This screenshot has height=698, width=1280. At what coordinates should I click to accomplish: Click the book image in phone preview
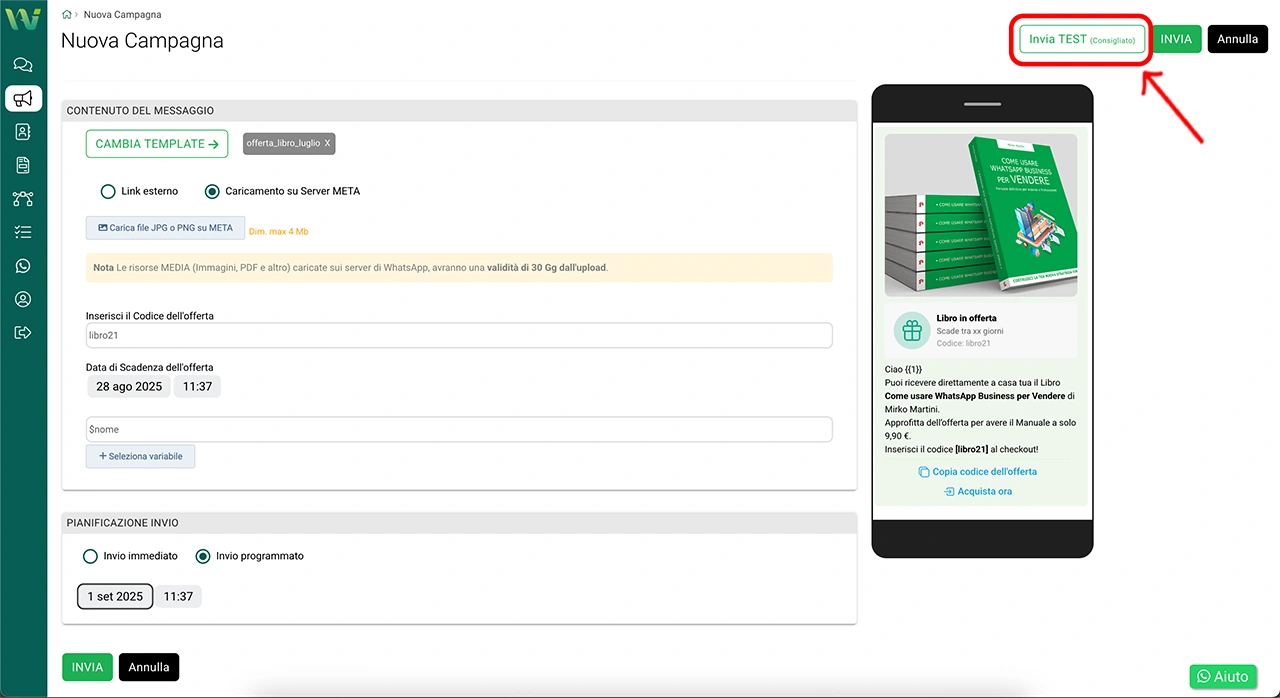pyautogui.click(x=981, y=215)
